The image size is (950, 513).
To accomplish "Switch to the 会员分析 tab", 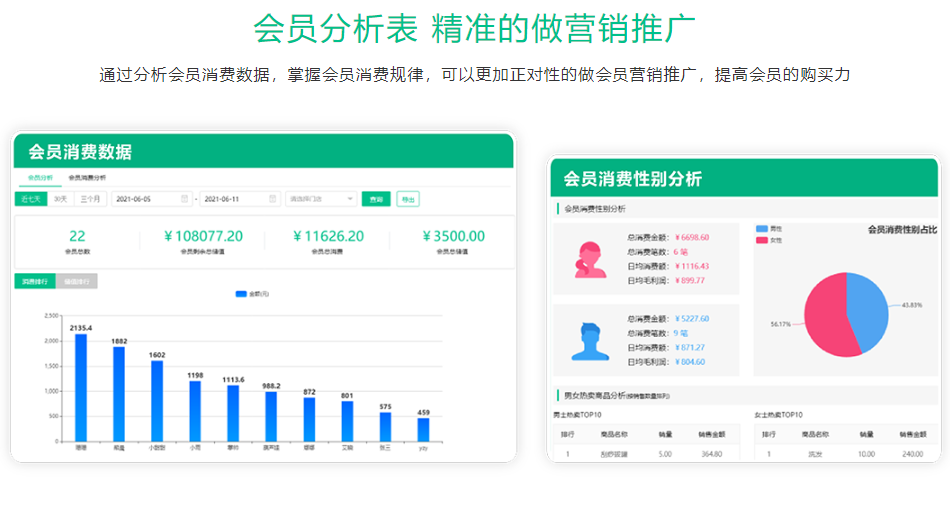I will pos(40,177).
